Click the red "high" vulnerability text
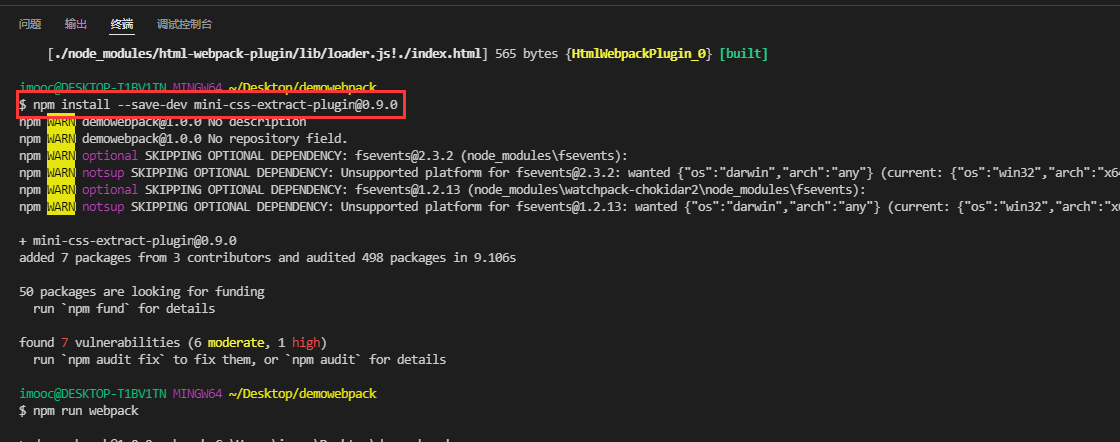Screen dimensions: 1120x442 (x=306, y=342)
